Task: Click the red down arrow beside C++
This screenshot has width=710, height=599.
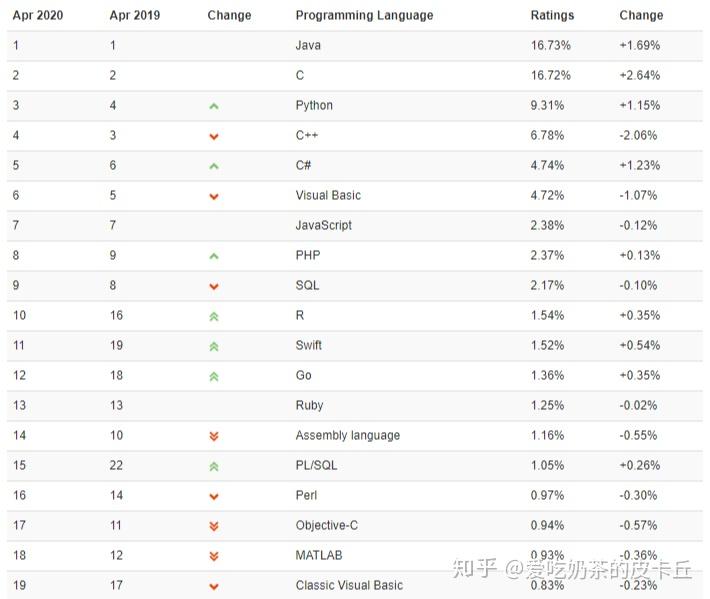Action: coord(214,136)
